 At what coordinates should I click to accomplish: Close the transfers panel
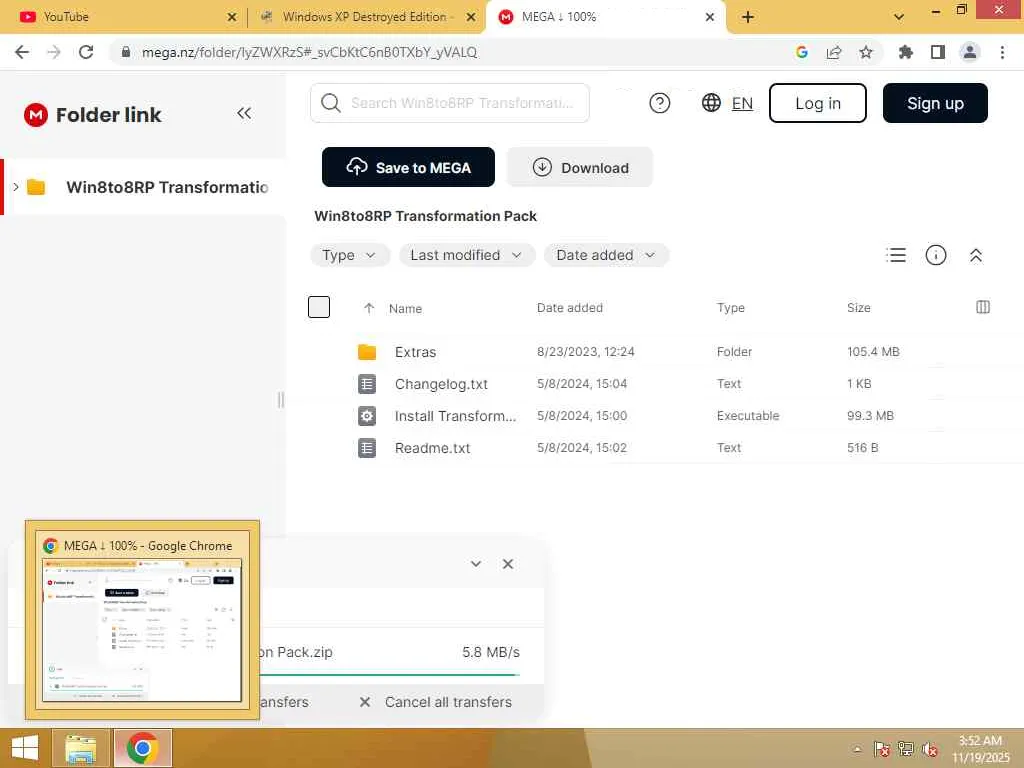pyautogui.click(x=508, y=564)
